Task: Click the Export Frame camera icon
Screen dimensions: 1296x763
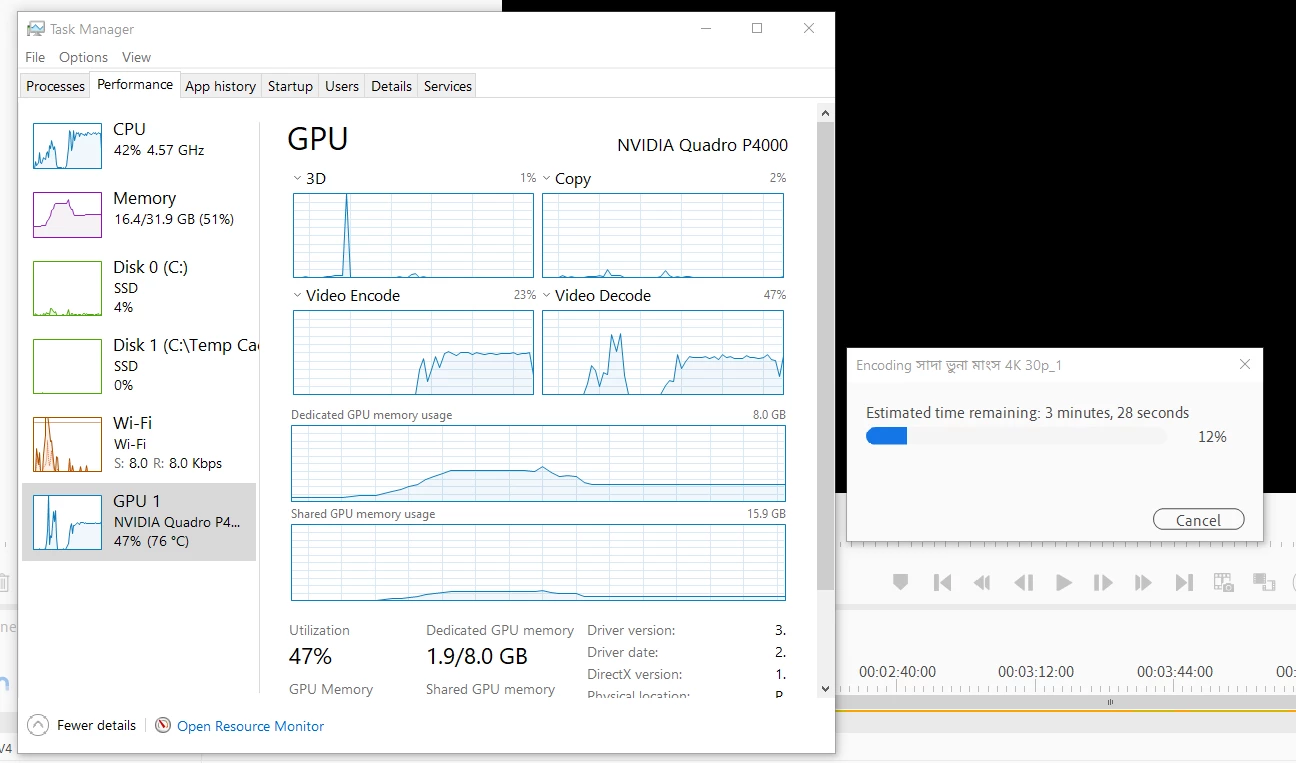Action: pyautogui.click(x=1223, y=582)
